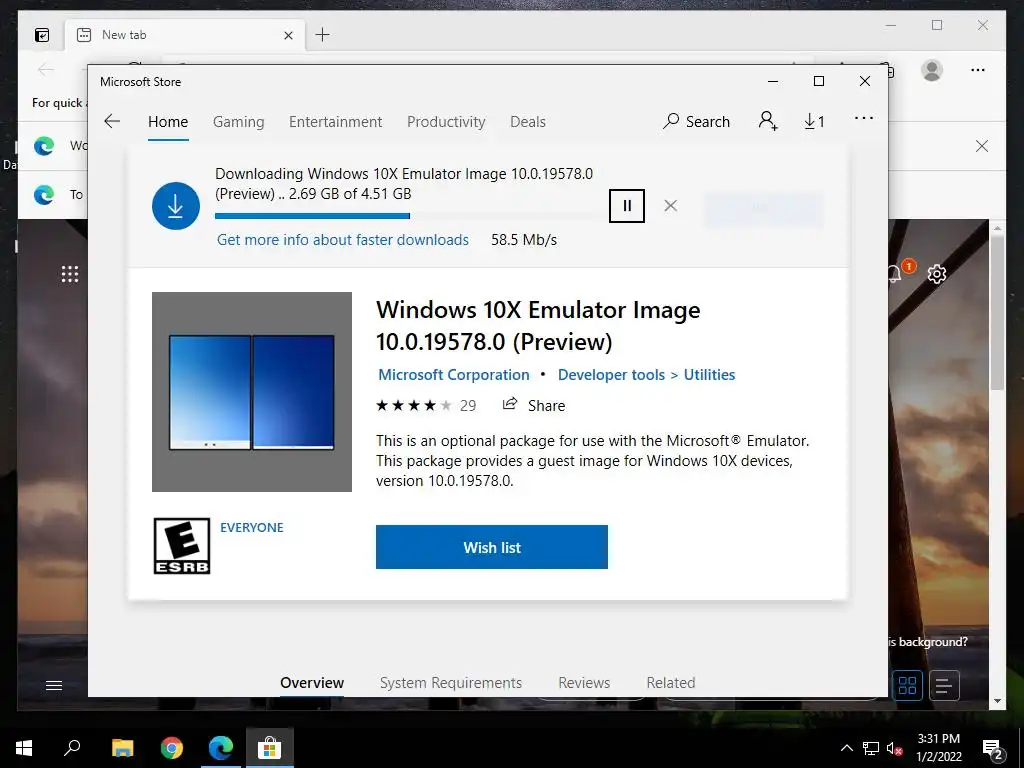
Task: Open the Store three-dot menu
Action: (863, 118)
